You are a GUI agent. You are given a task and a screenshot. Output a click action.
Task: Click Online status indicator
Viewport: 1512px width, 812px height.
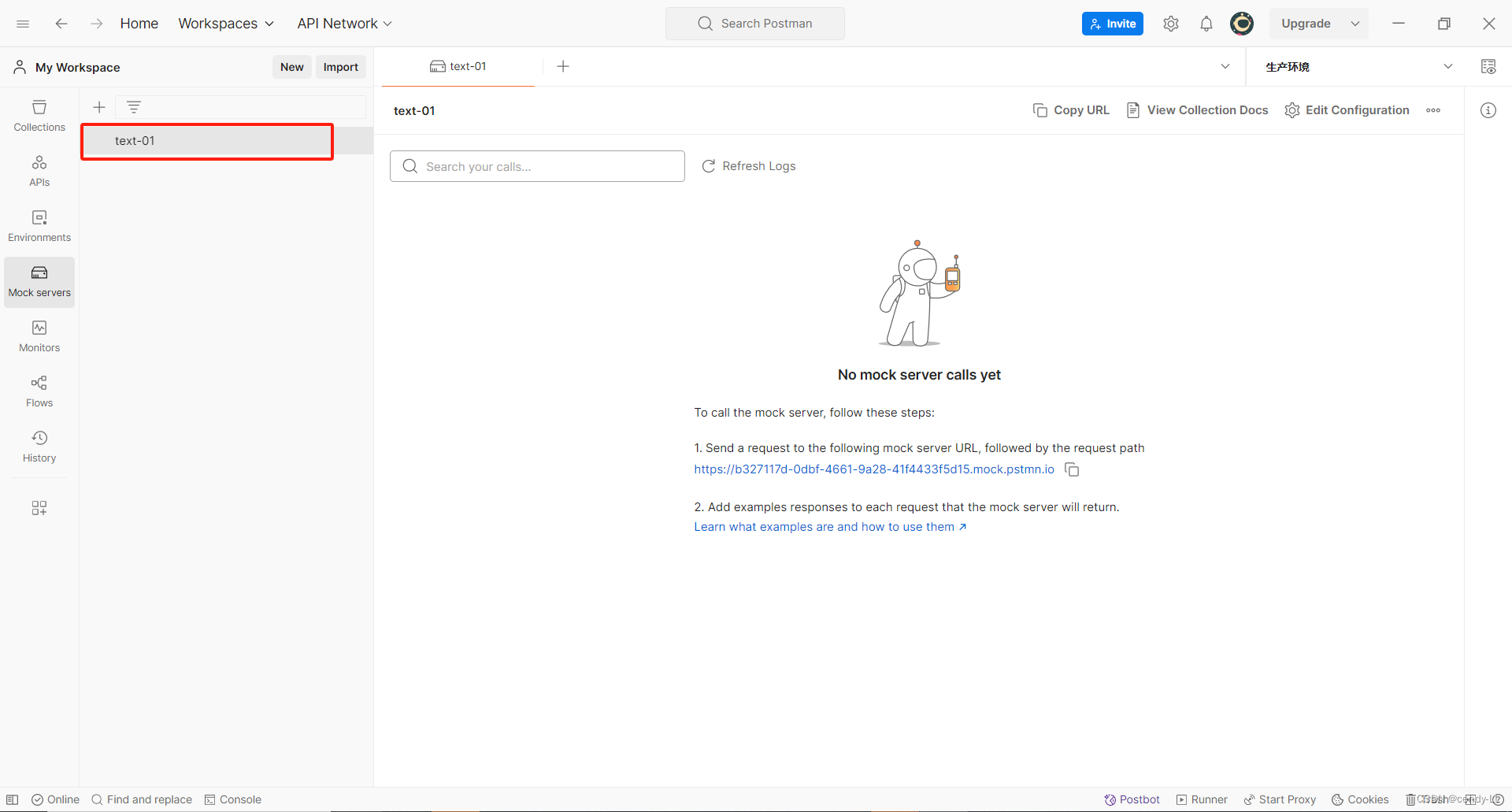[55, 799]
